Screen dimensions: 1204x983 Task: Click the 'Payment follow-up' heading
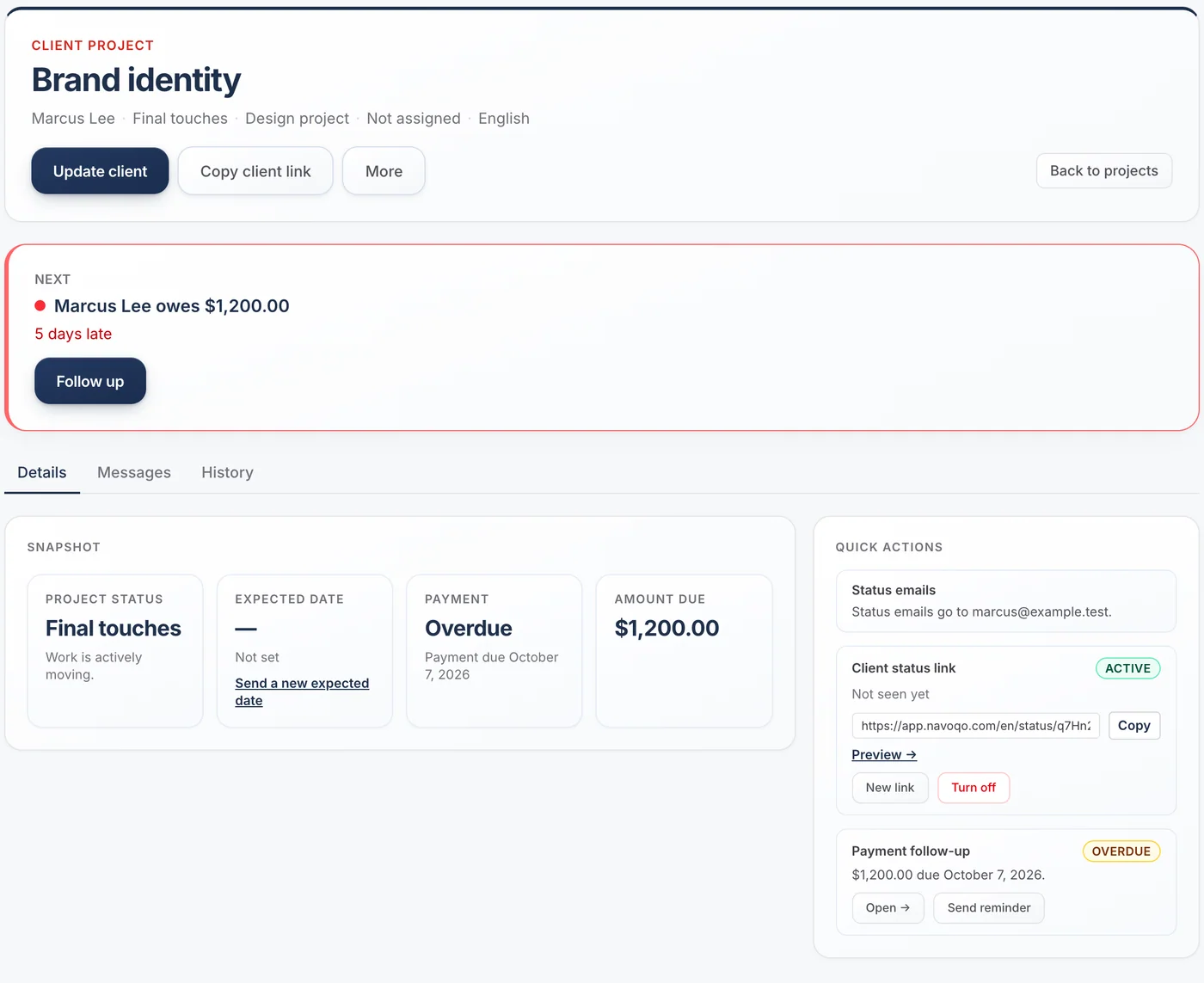click(x=911, y=851)
